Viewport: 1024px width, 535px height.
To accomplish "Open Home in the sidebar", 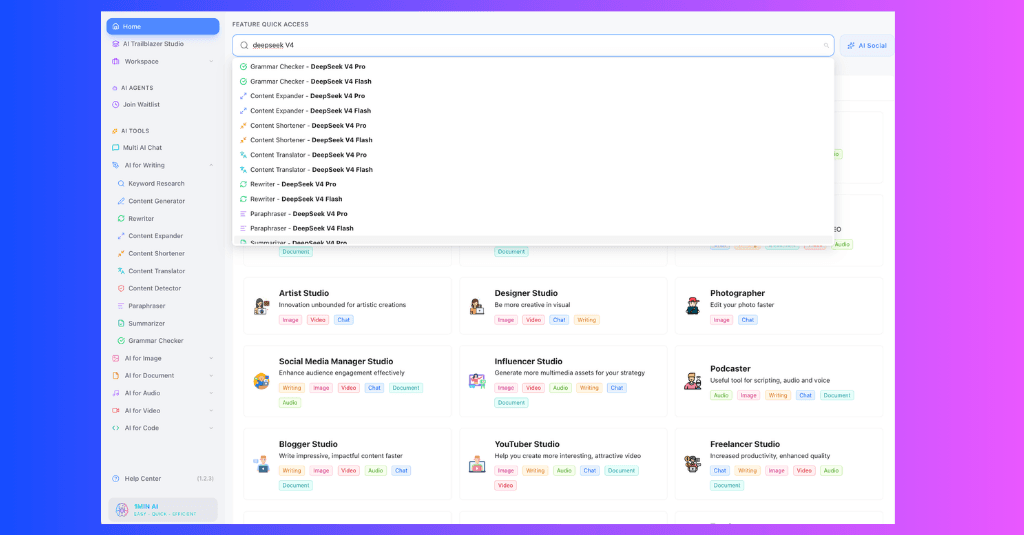I will pyautogui.click(x=163, y=26).
